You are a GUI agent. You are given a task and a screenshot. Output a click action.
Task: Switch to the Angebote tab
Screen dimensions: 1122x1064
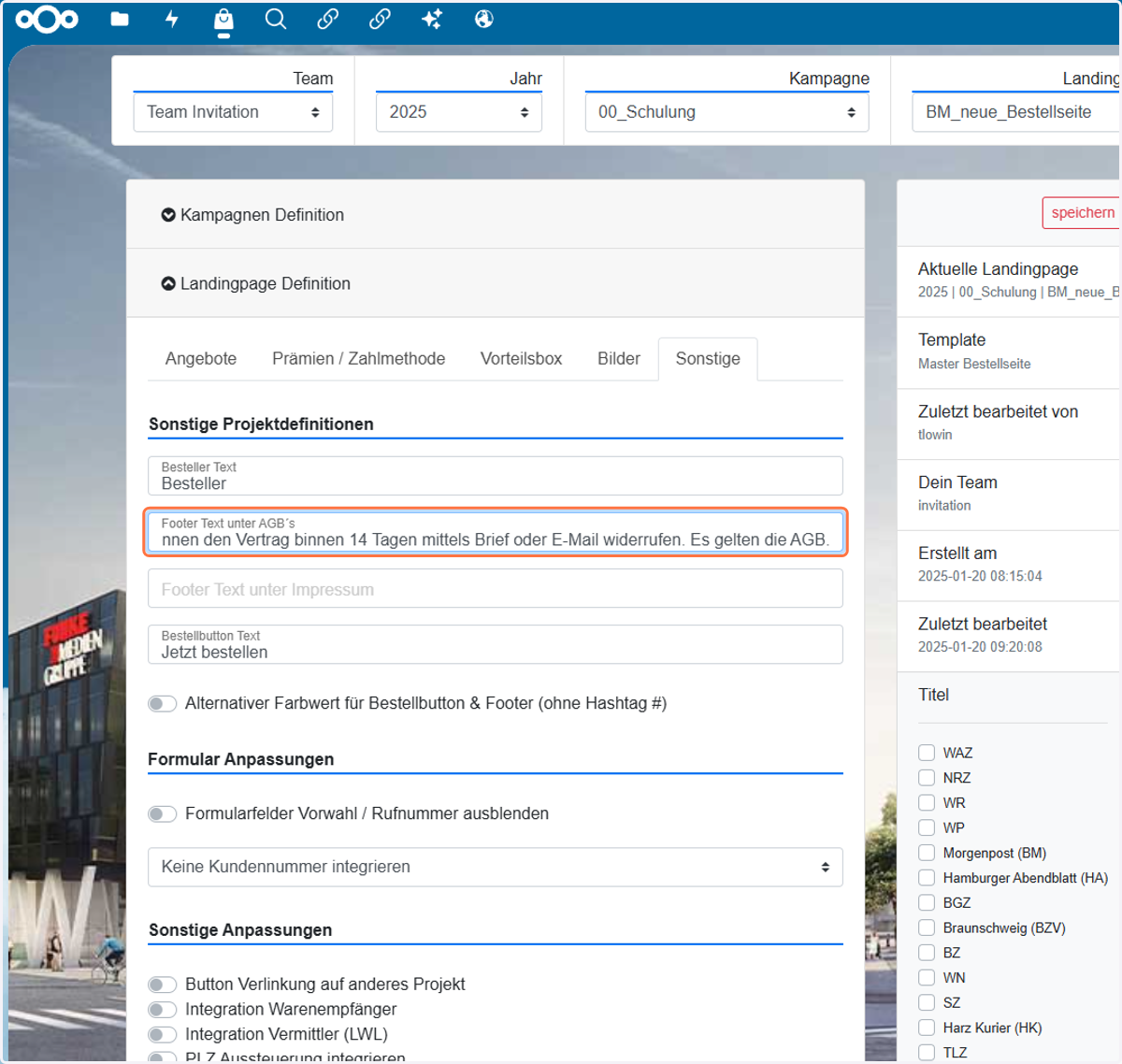tap(201, 359)
